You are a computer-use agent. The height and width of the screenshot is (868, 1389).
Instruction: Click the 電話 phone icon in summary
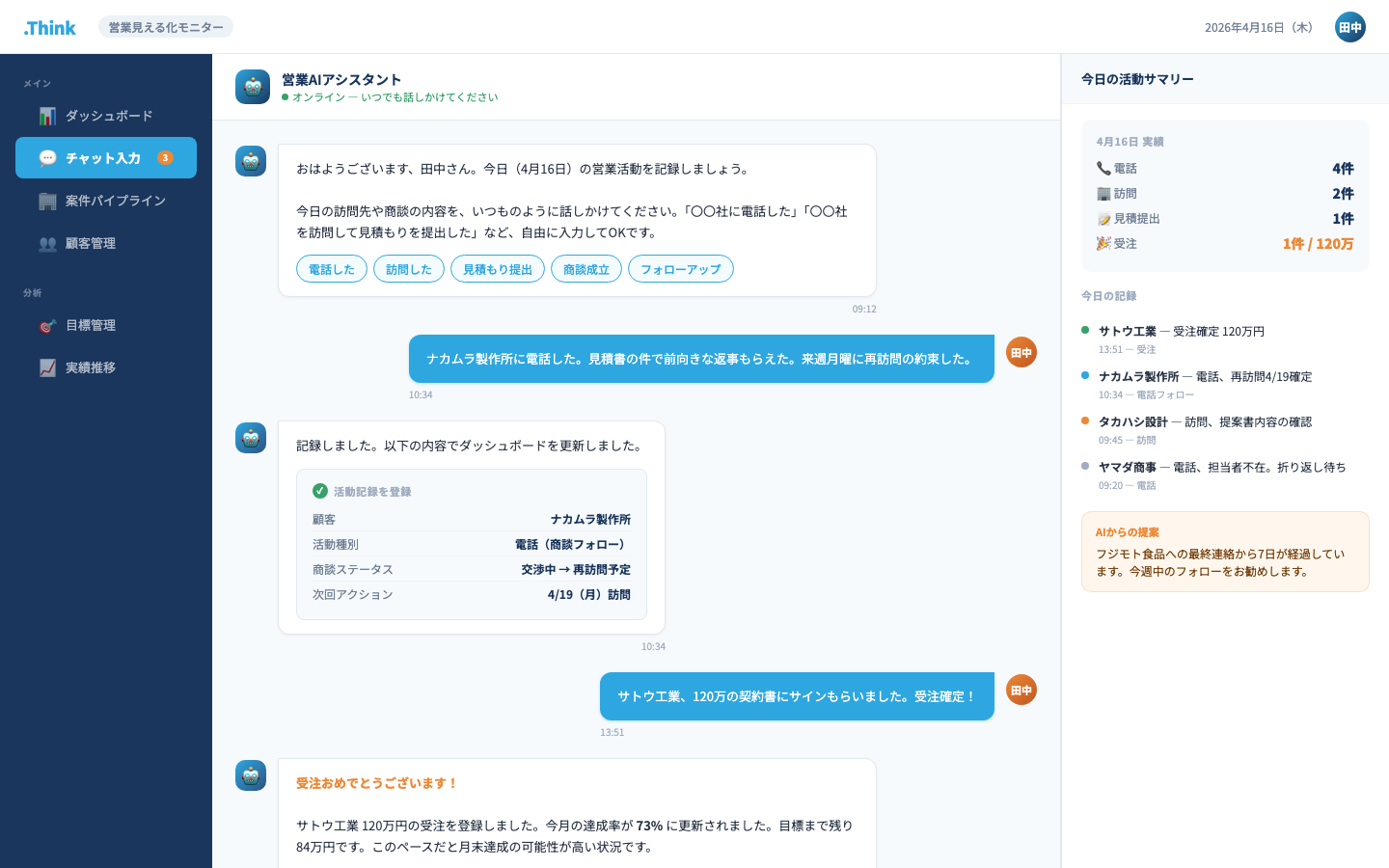(x=1103, y=168)
